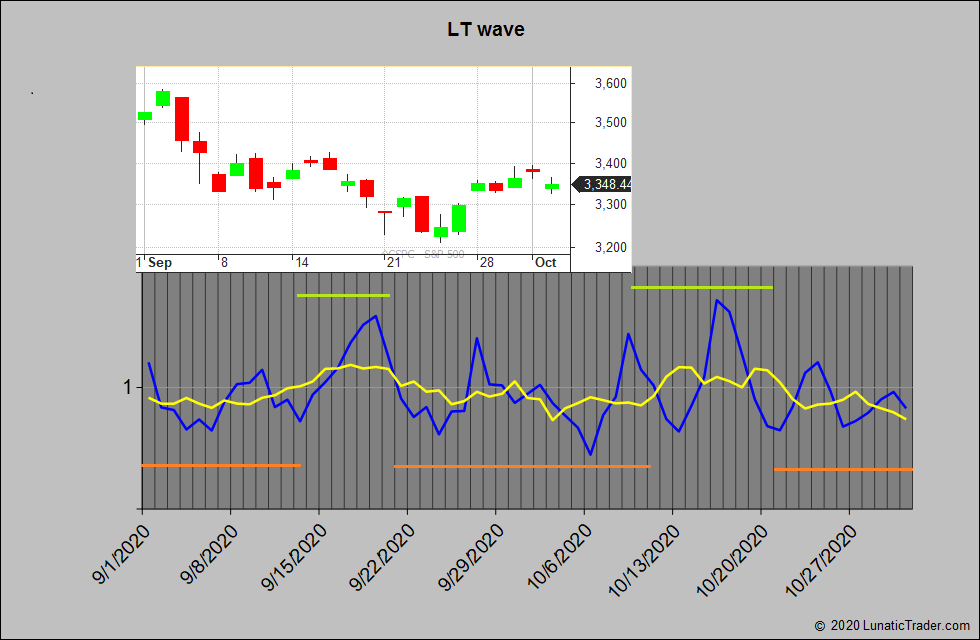Select the "Sep" label on inset chart
The width and height of the screenshot is (980, 640).
point(160,262)
